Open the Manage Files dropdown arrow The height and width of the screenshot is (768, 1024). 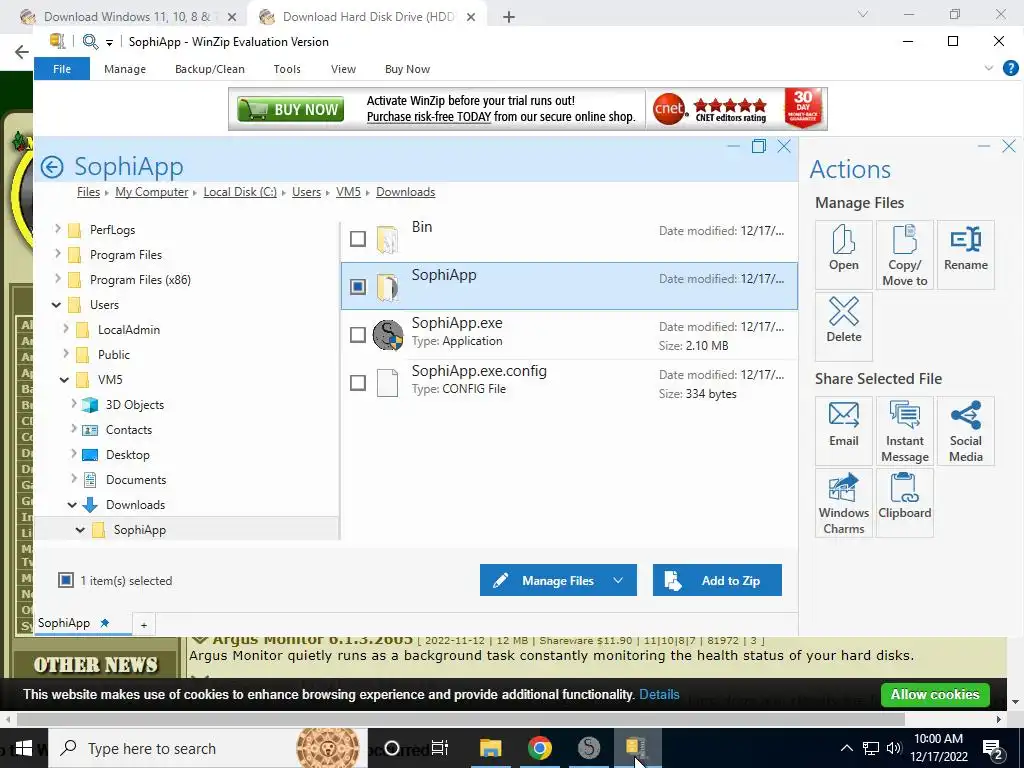coord(618,580)
